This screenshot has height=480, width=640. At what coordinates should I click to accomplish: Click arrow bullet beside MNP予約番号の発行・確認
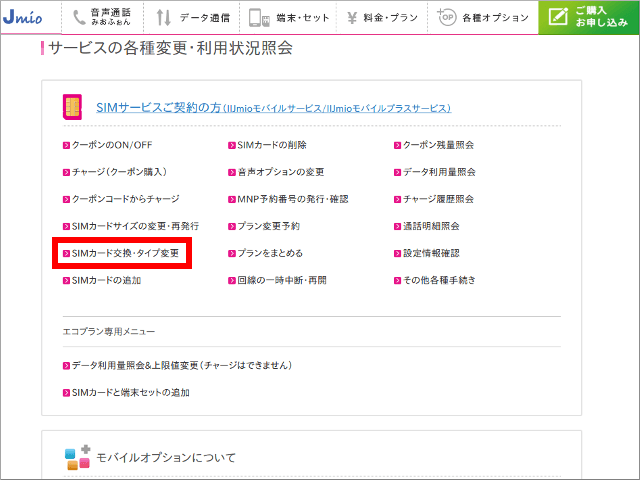[x=232, y=200]
